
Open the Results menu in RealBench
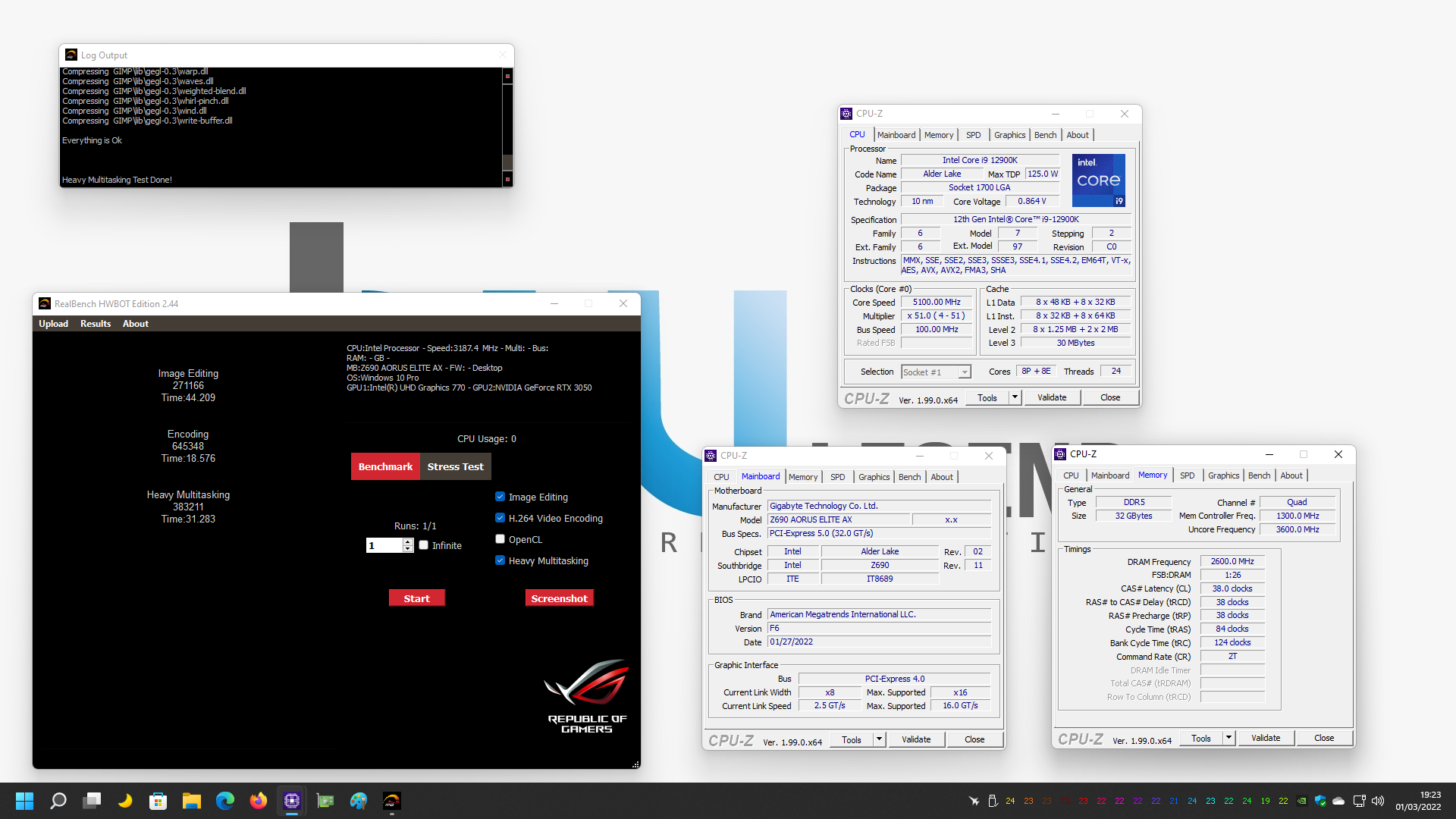pos(96,324)
